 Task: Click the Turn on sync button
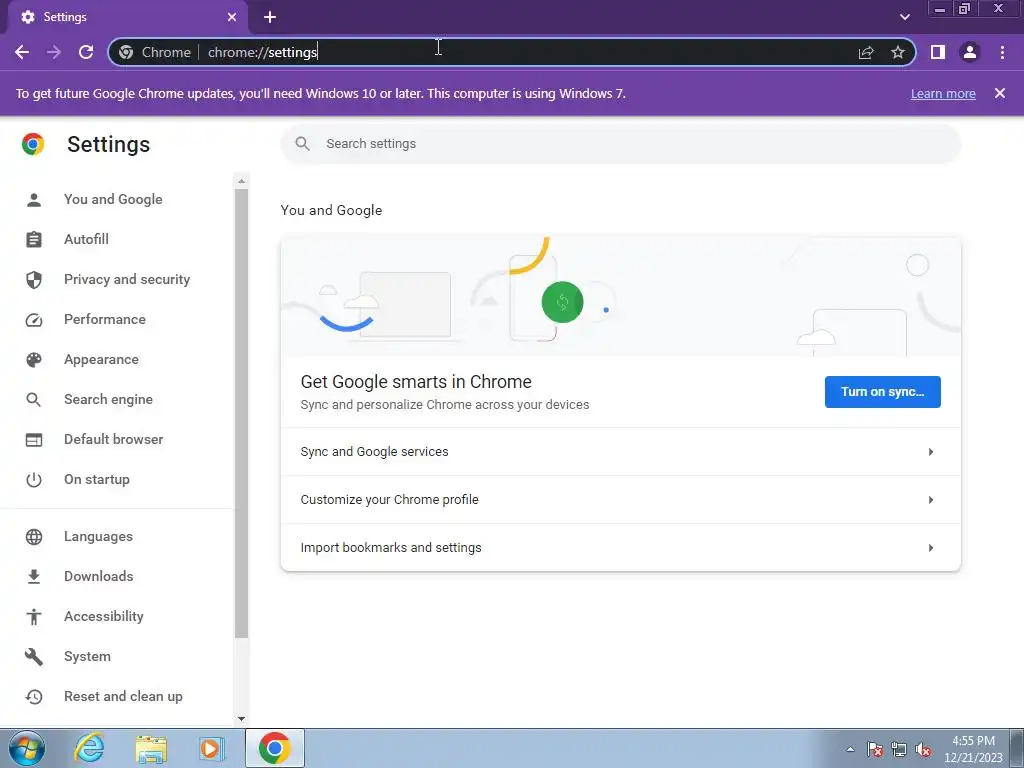tap(882, 392)
